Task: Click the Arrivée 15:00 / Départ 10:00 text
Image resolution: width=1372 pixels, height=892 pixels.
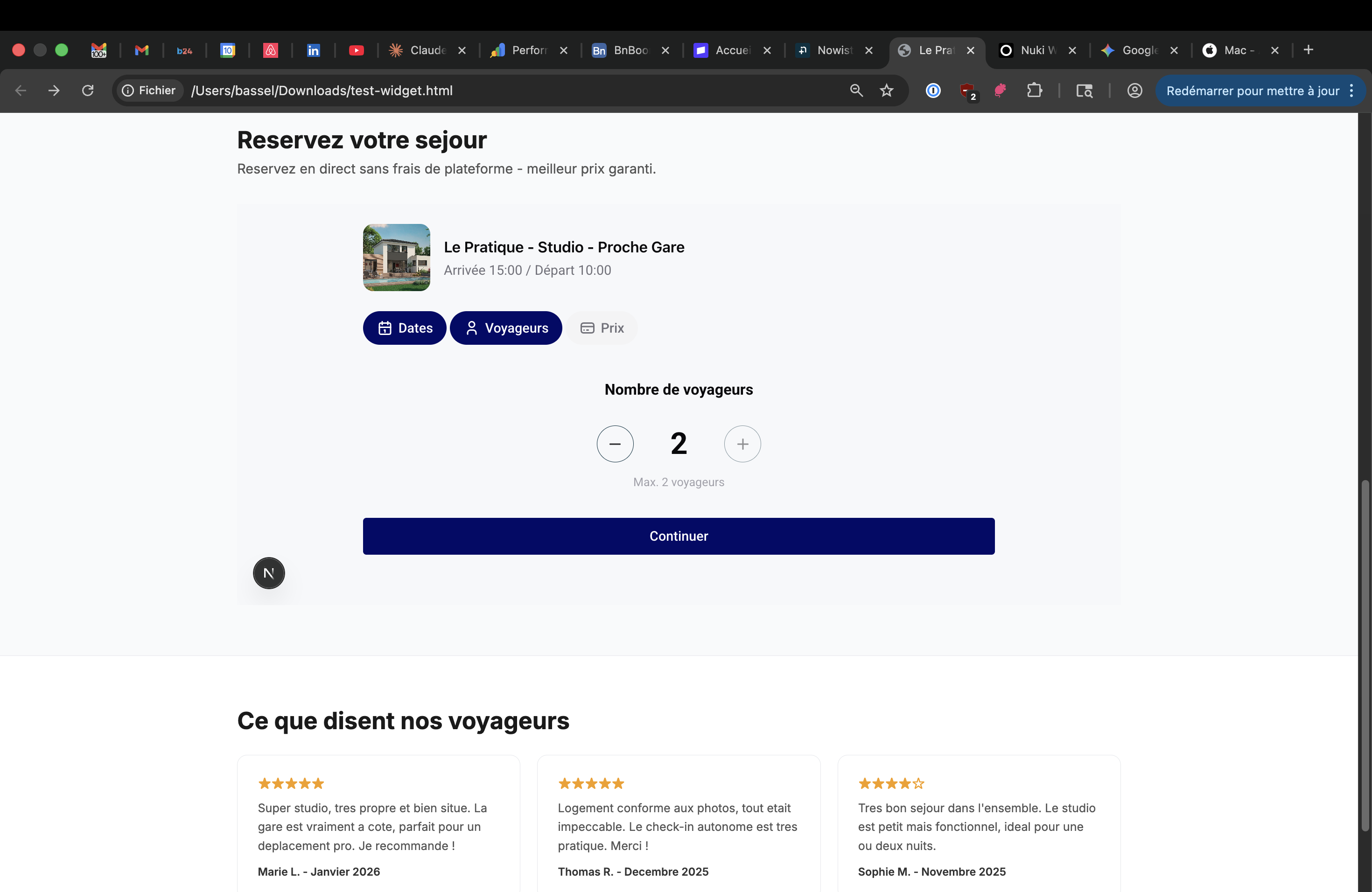Action: point(527,270)
